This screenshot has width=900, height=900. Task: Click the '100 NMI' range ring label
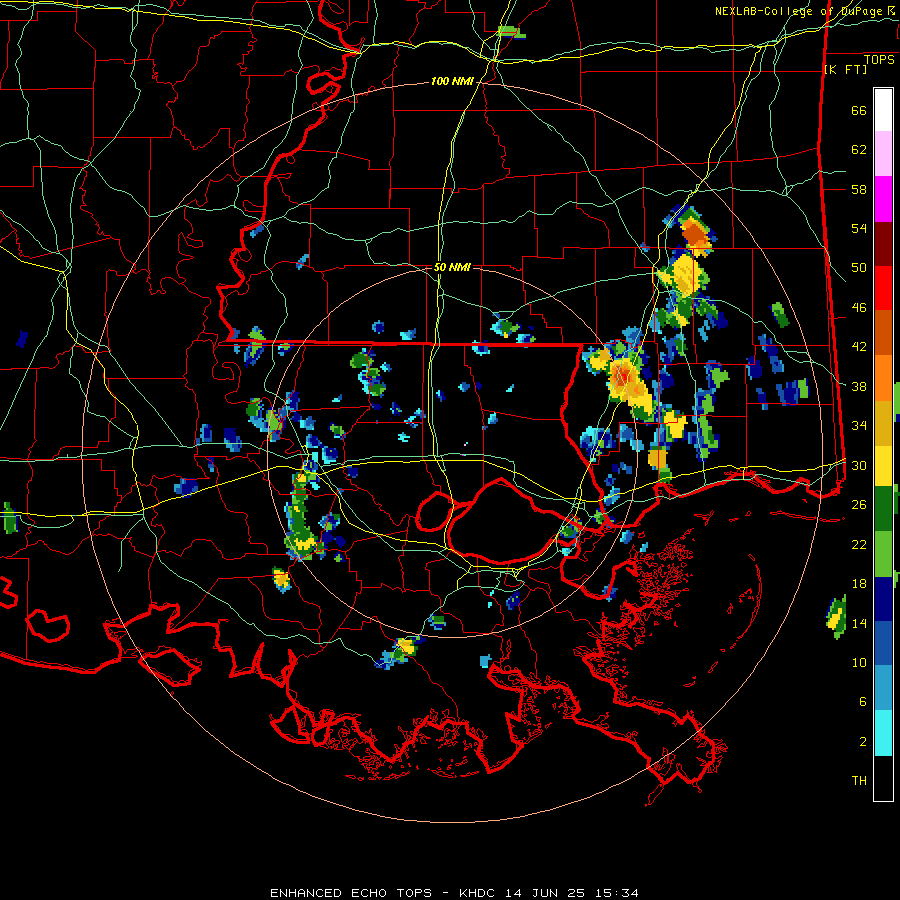click(452, 82)
